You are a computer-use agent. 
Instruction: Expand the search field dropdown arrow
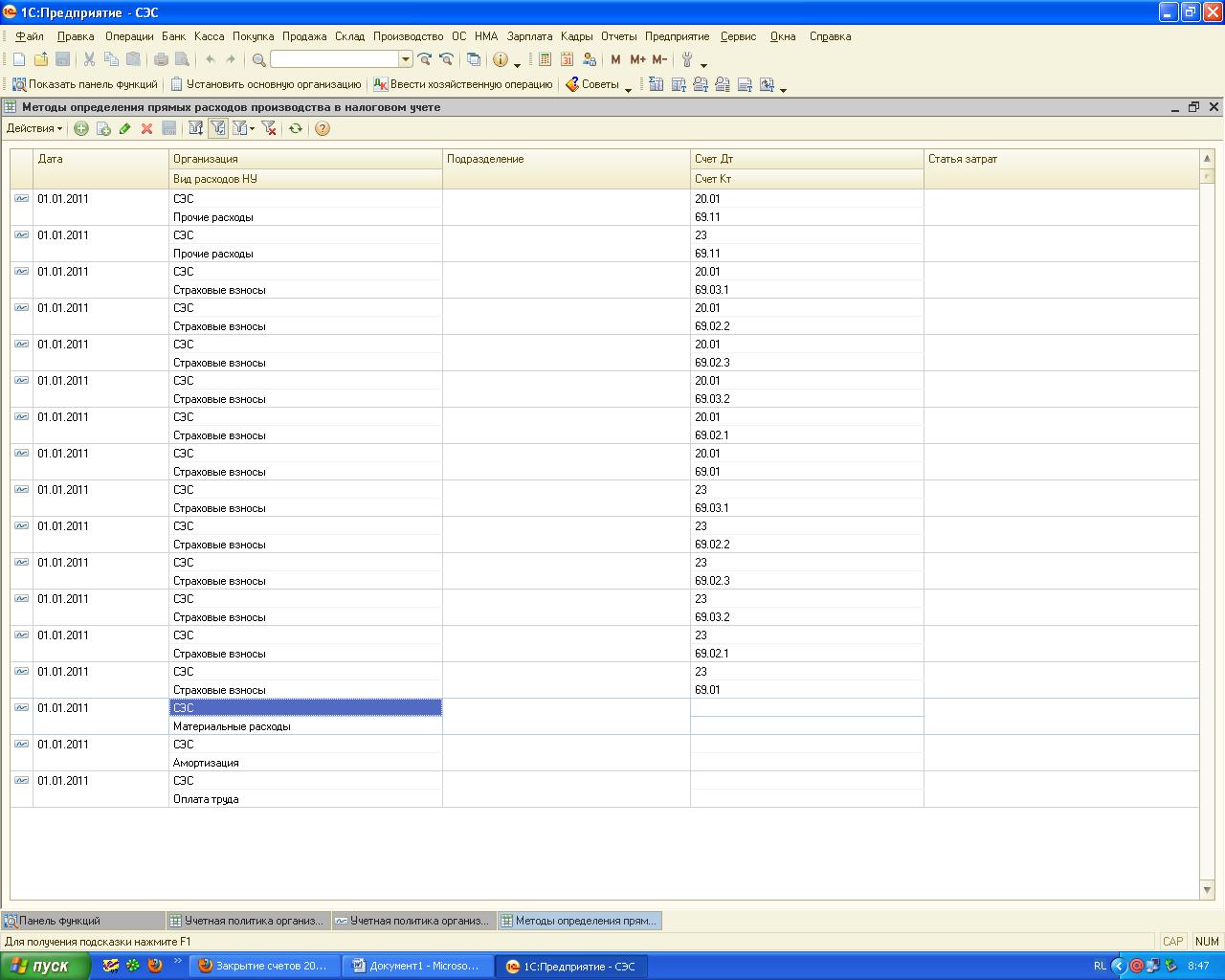(406, 59)
